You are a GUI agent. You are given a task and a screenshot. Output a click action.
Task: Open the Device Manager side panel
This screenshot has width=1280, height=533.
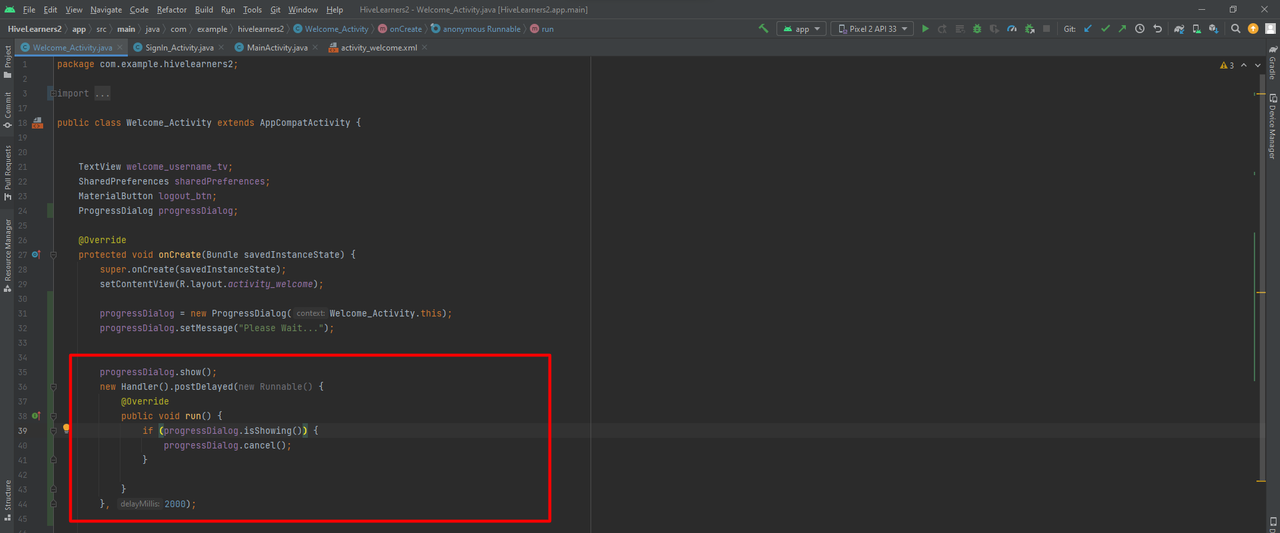pyautogui.click(x=1272, y=127)
